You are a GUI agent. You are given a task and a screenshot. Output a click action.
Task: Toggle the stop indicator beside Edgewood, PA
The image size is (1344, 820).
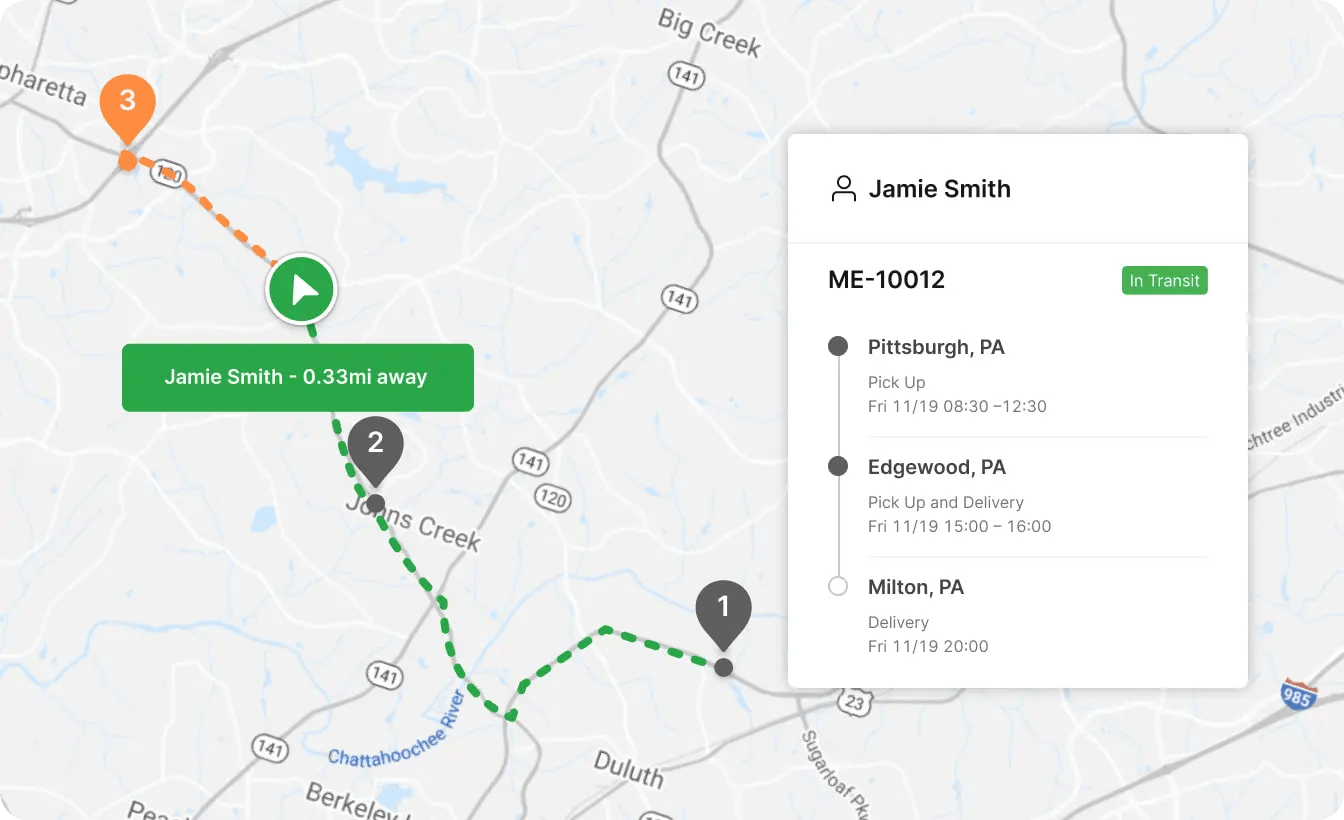tap(838, 466)
